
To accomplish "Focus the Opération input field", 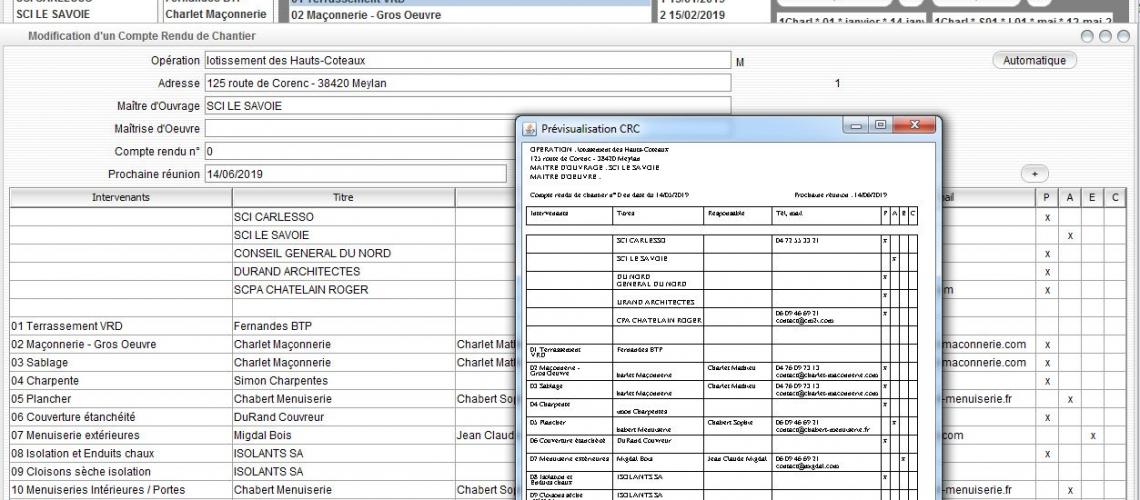I will (467, 60).
